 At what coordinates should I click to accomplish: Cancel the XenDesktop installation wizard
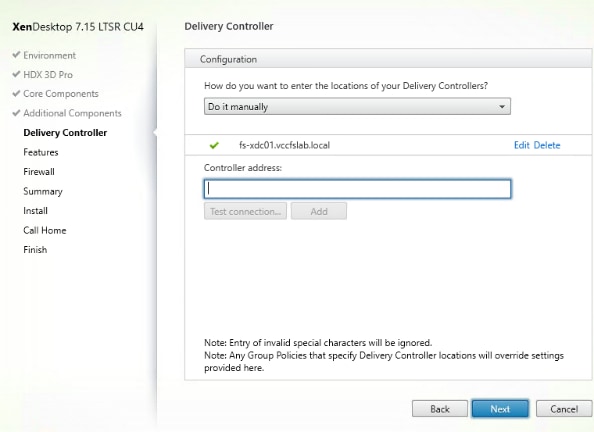pos(564,409)
